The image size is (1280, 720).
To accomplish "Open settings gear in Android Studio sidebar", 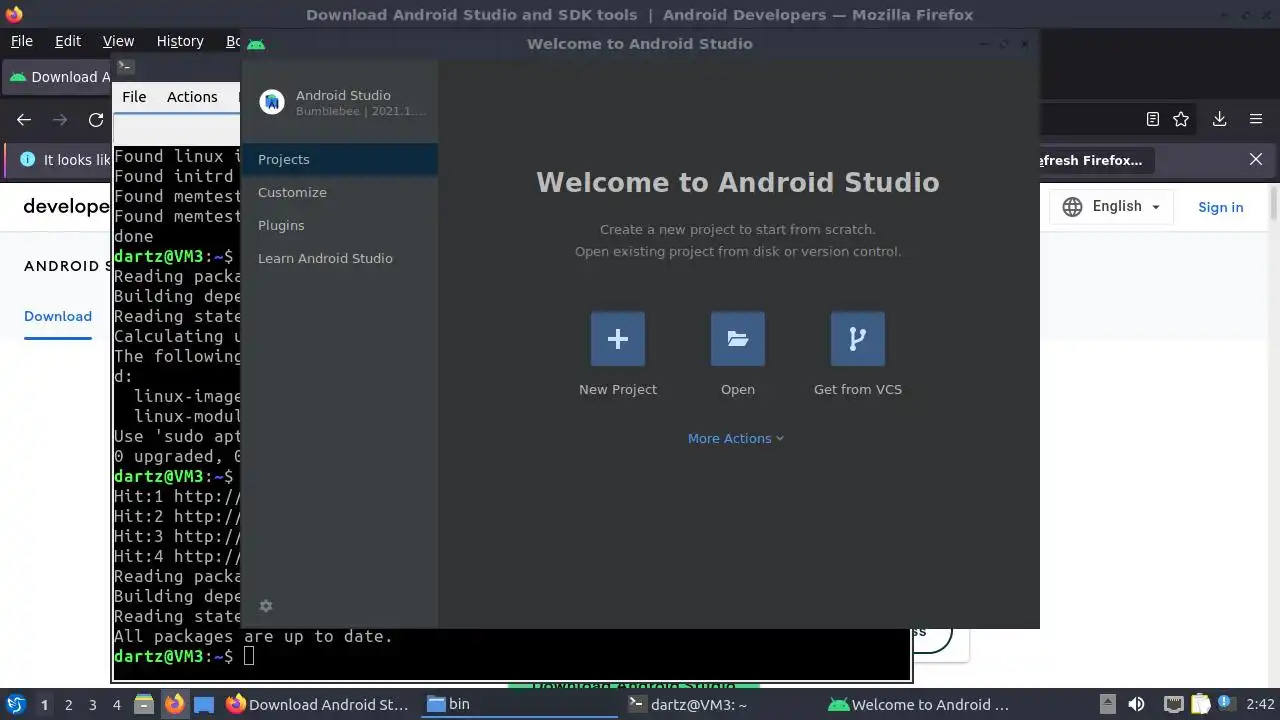I will point(266,606).
